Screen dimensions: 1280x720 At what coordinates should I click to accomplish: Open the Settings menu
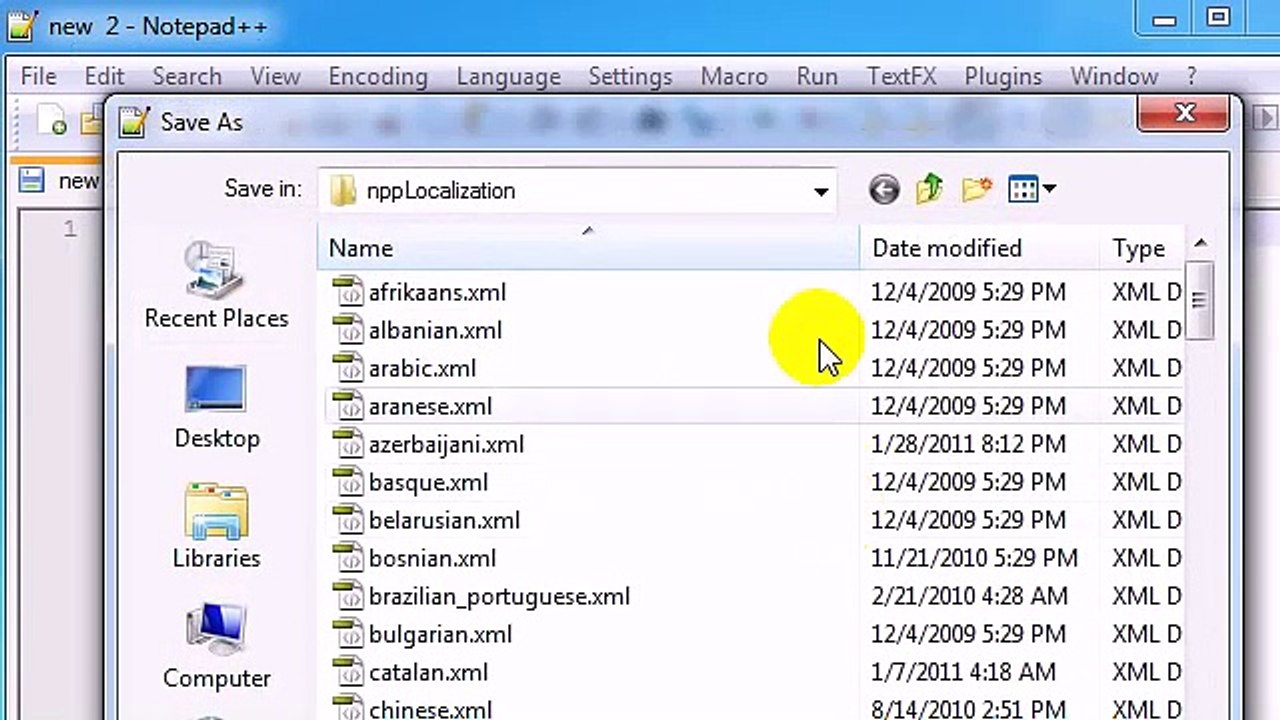pos(630,76)
